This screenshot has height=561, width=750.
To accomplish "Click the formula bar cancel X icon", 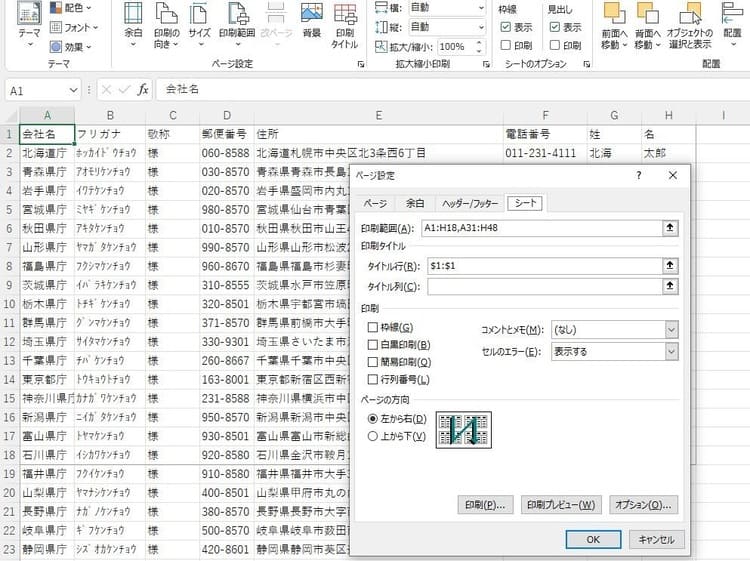I will point(106,89).
